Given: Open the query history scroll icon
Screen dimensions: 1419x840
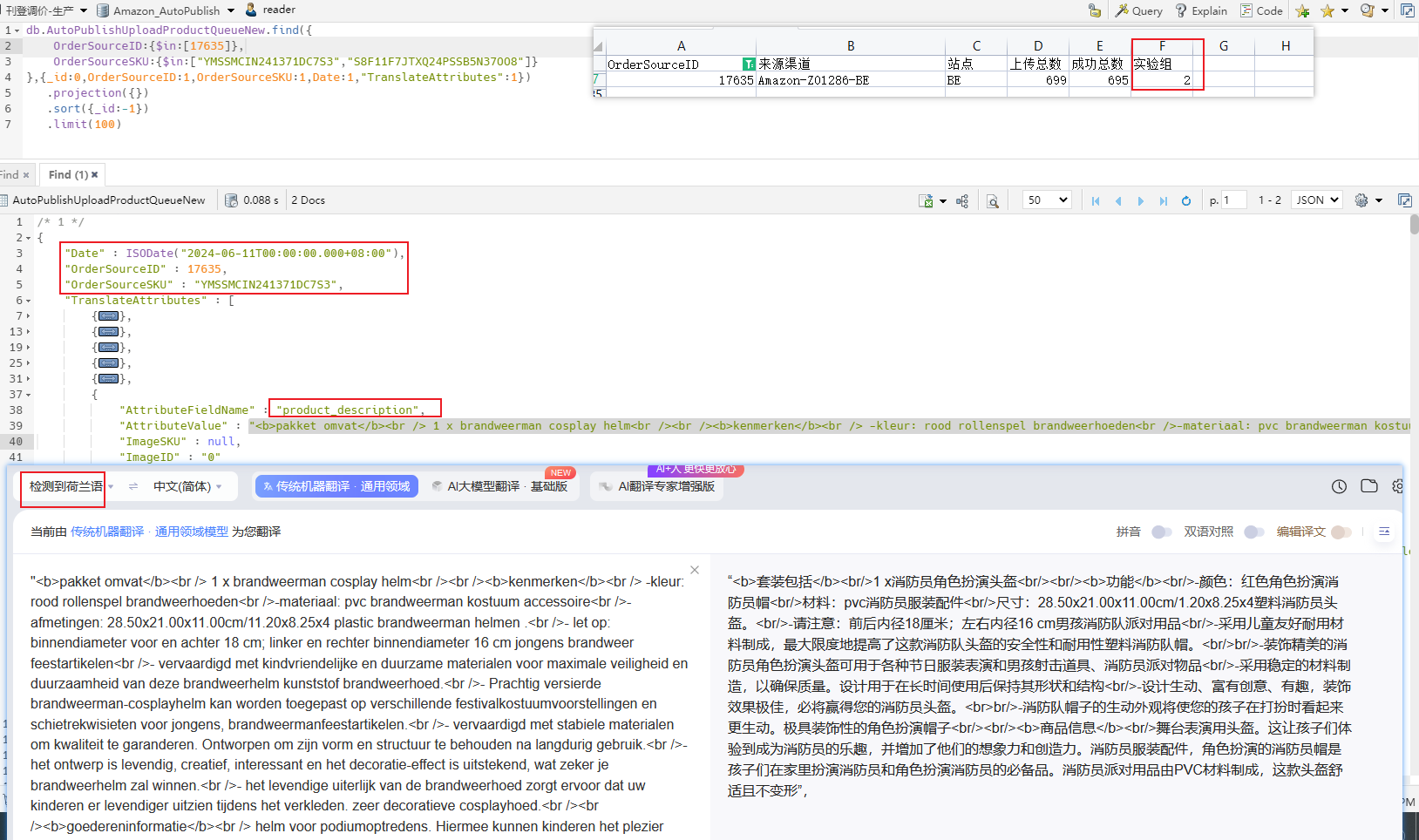Looking at the screenshot, I should tap(1367, 10).
